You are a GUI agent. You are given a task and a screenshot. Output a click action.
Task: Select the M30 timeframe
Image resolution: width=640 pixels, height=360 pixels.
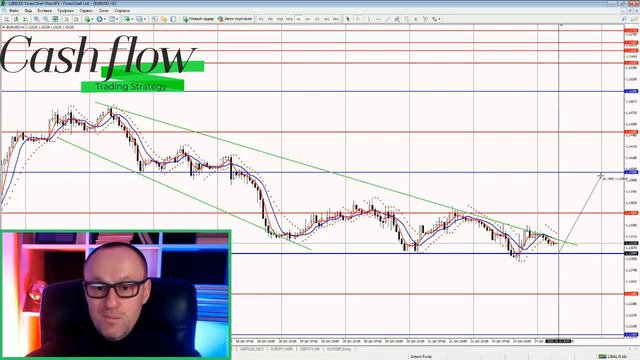click(x=289, y=19)
